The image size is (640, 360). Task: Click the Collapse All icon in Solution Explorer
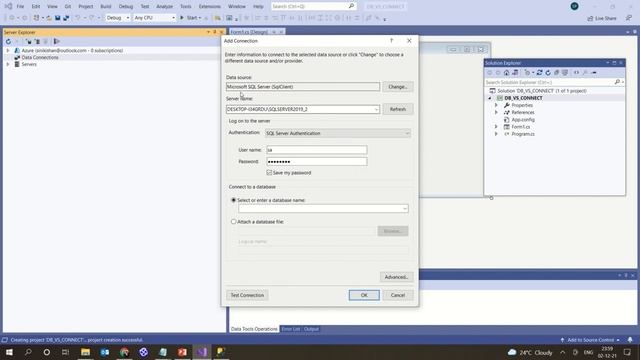pyautogui.click(x=556, y=73)
